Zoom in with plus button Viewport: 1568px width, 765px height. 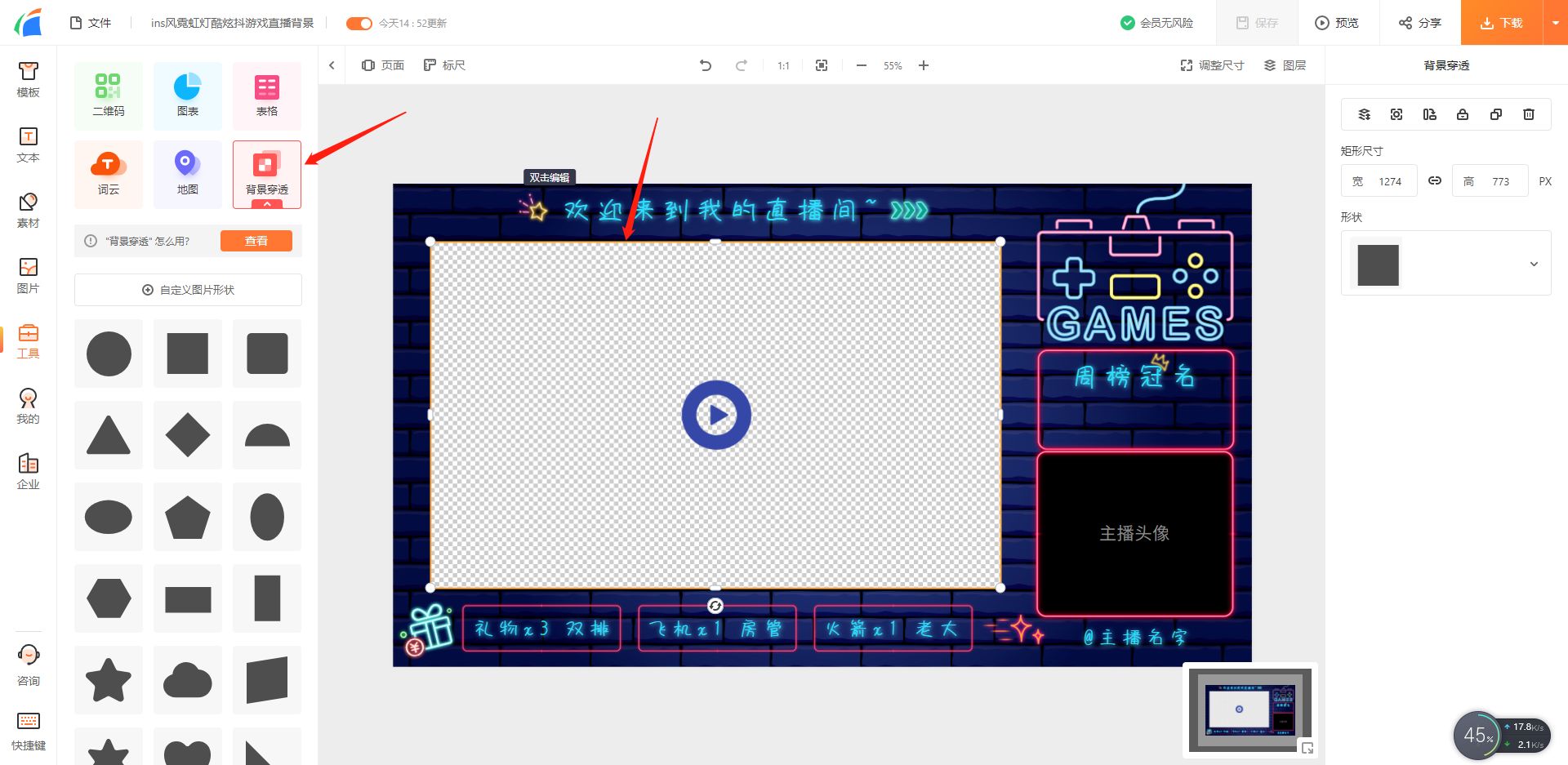click(924, 65)
